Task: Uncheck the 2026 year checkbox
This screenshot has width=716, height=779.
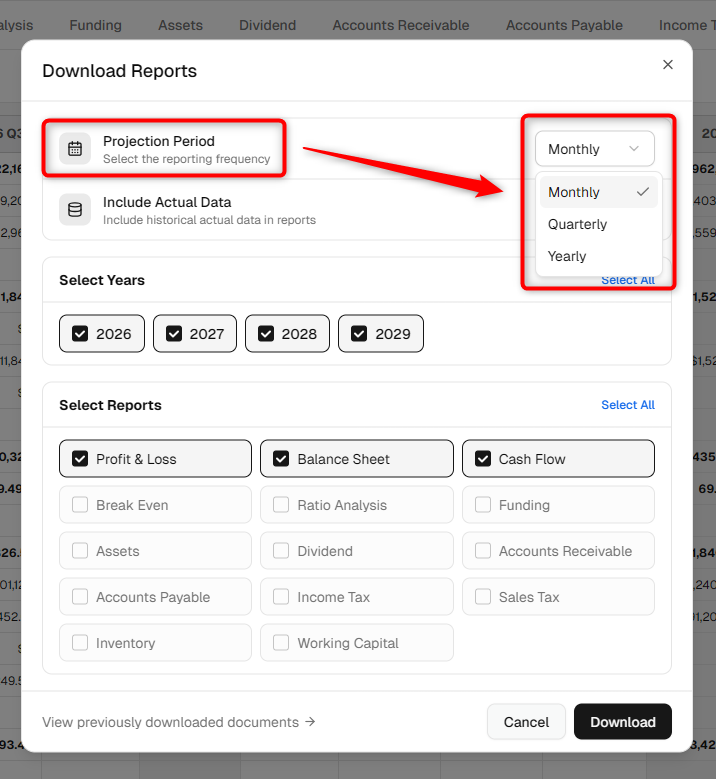Action: click(x=80, y=333)
